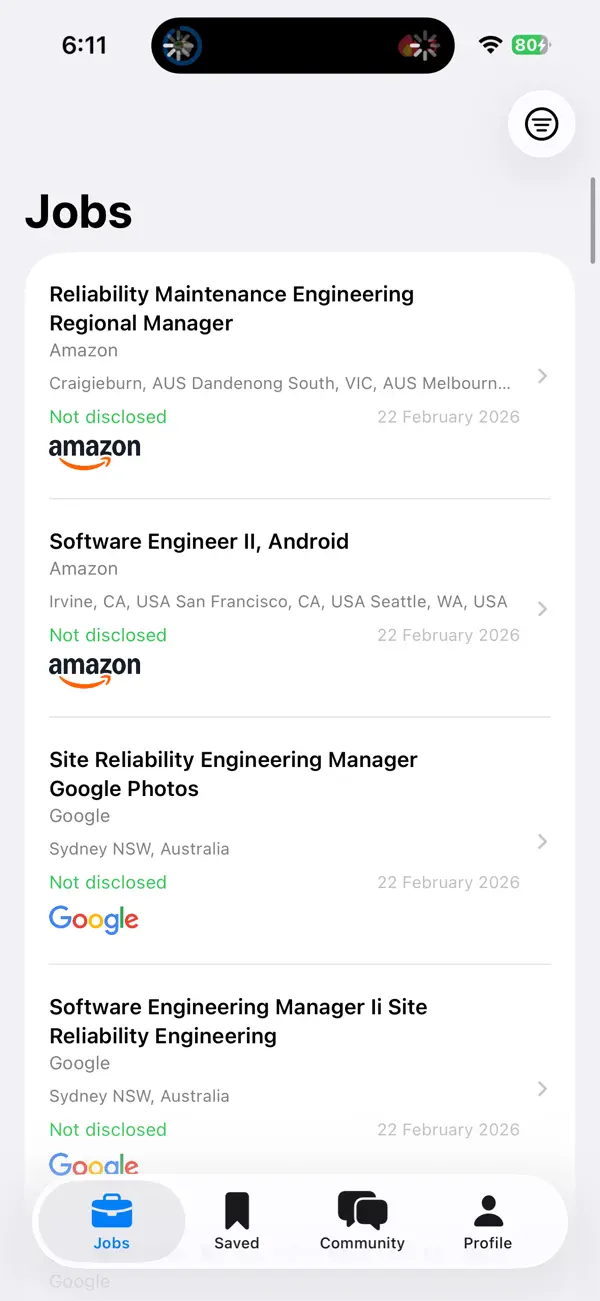Open the Community chat bubbles icon
The height and width of the screenshot is (1301, 600).
tap(362, 1210)
